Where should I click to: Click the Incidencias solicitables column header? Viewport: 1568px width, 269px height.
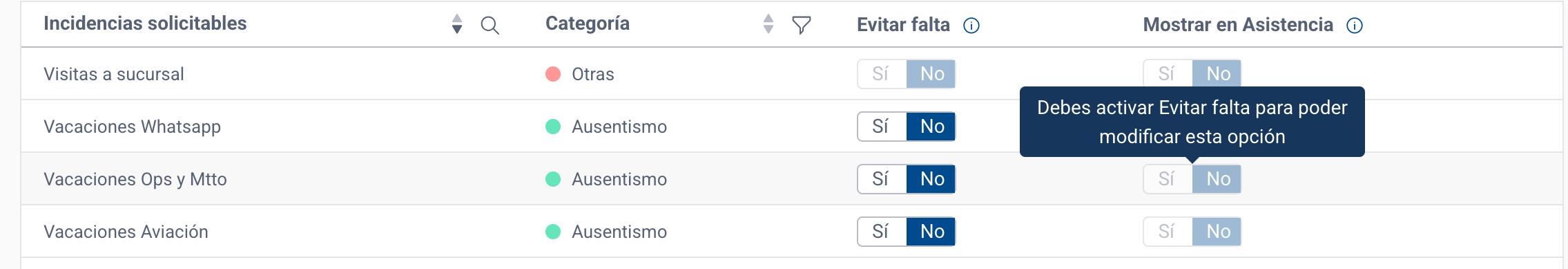145,24
